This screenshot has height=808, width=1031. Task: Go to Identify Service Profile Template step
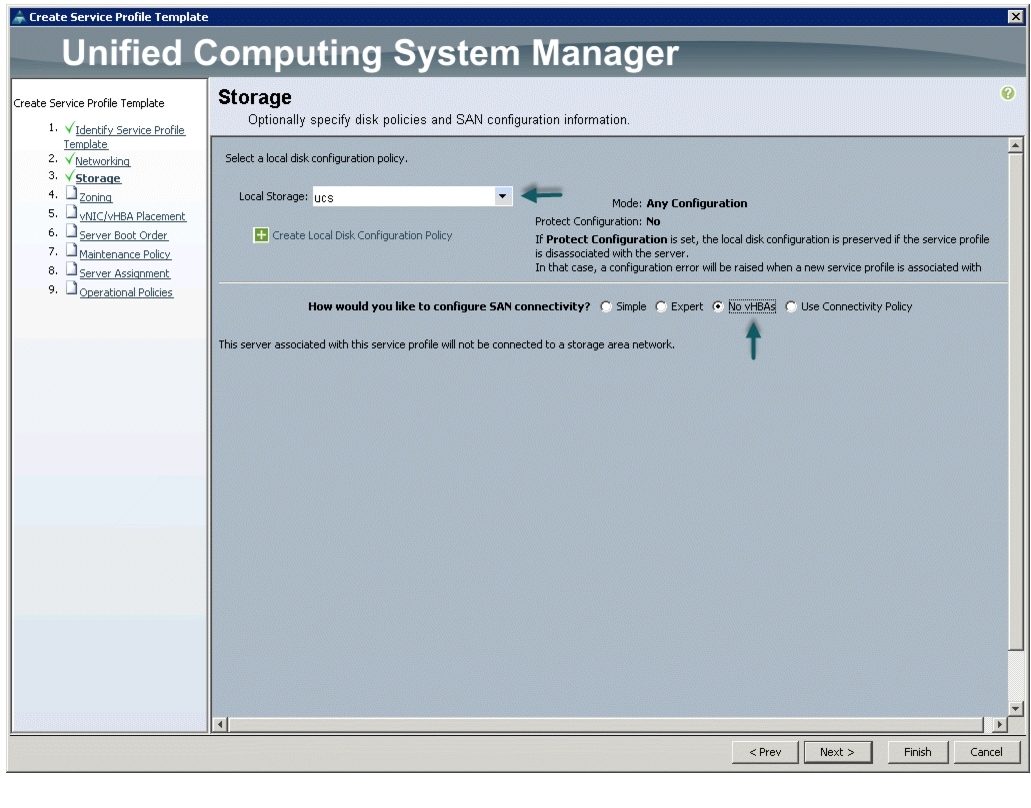tap(124, 137)
